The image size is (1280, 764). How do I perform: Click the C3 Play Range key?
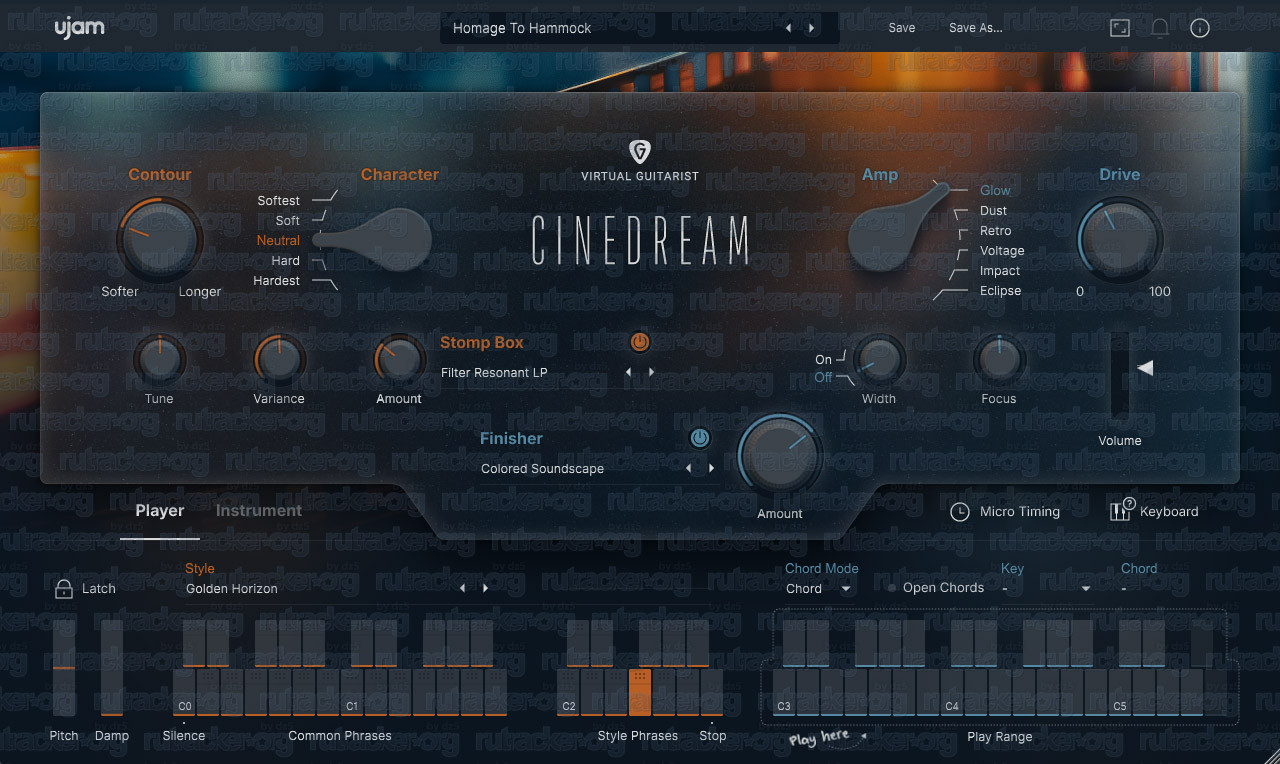click(x=784, y=692)
